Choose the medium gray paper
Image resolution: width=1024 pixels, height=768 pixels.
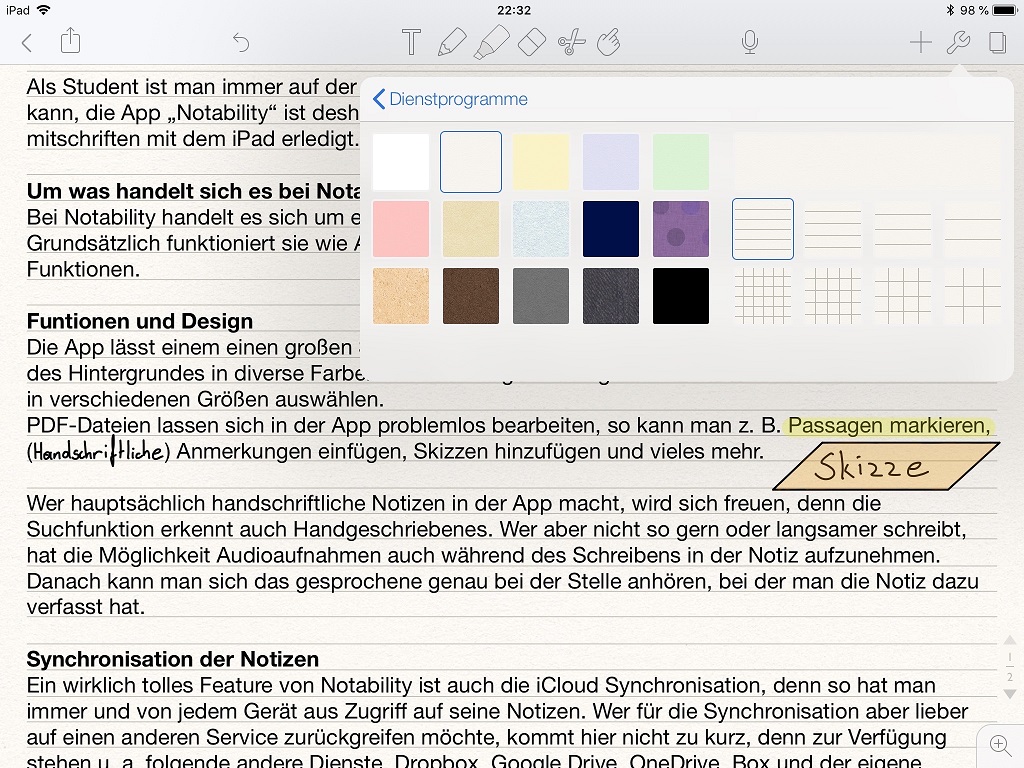tap(541, 296)
